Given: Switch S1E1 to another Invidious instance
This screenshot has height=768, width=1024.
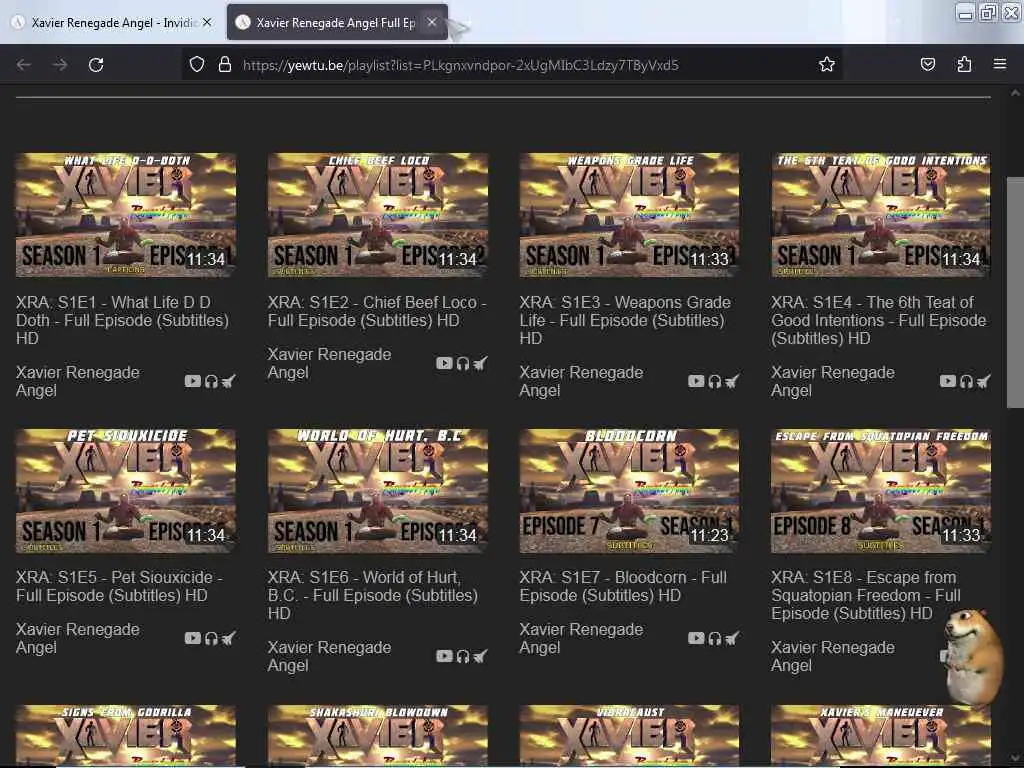Looking at the screenshot, I should point(228,381).
